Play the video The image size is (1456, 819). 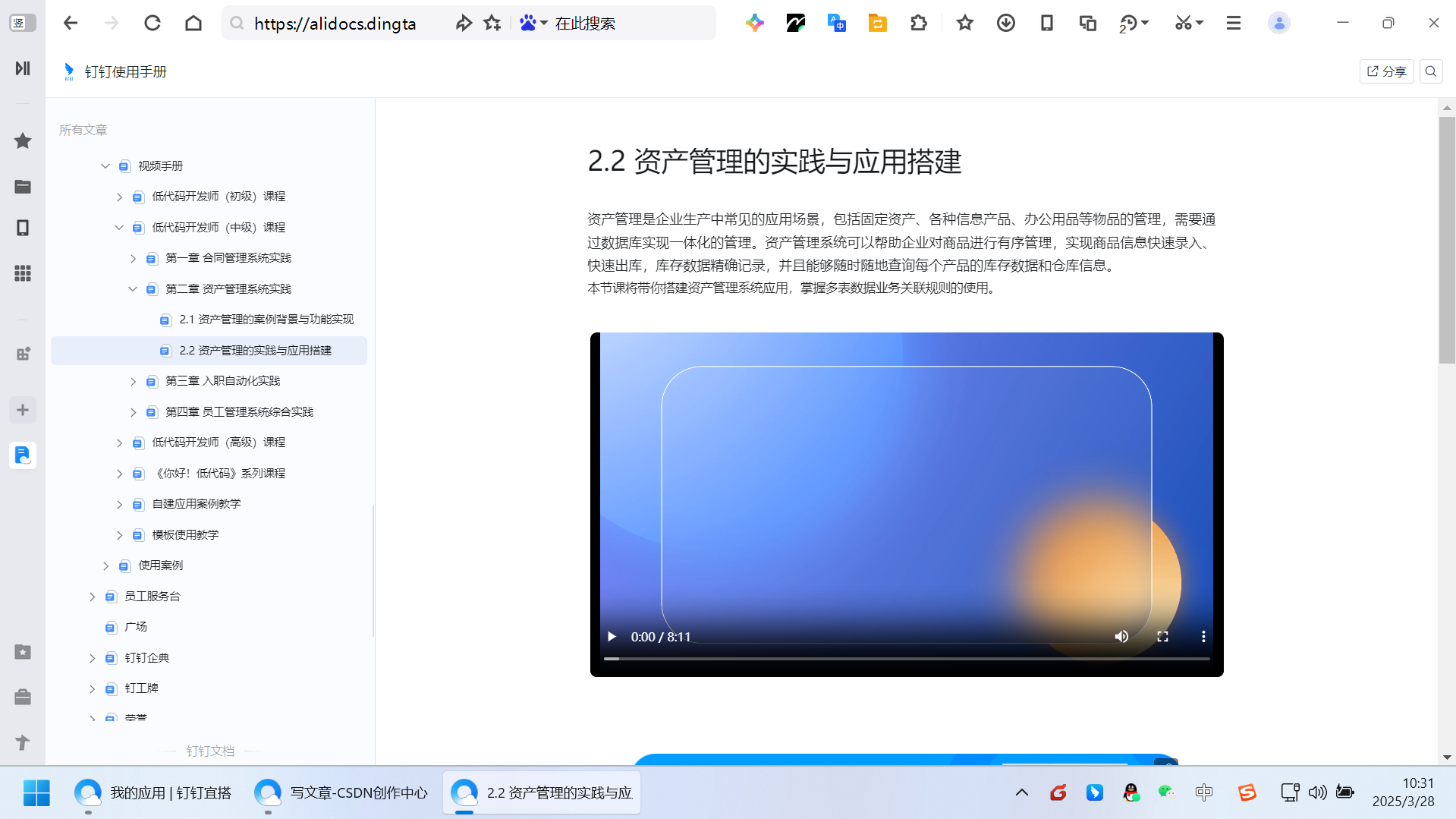612,637
